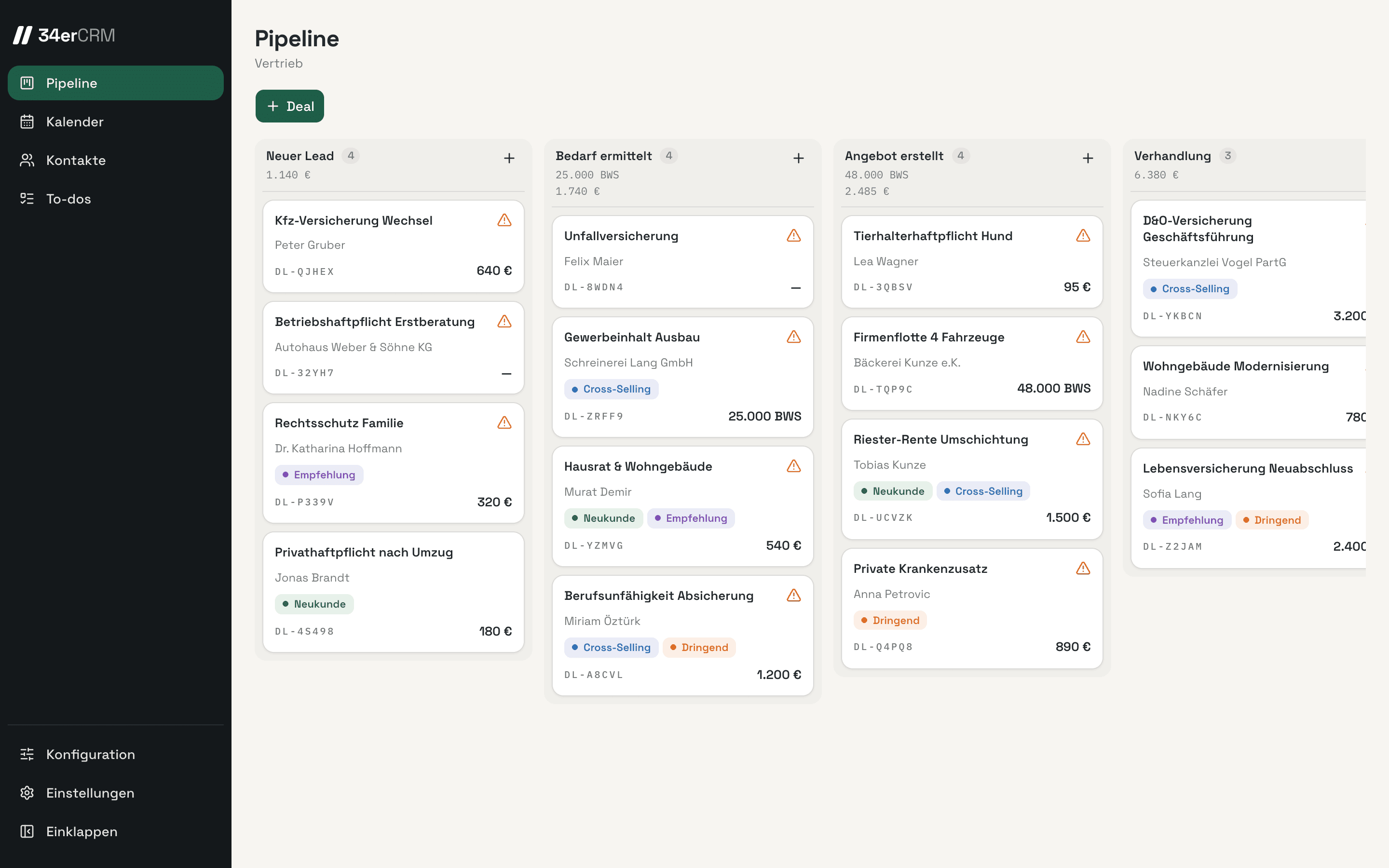
Task: Click warning icon on Kfz-Versicherung Wechsel card
Action: pyautogui.click(x=504, y=220)
